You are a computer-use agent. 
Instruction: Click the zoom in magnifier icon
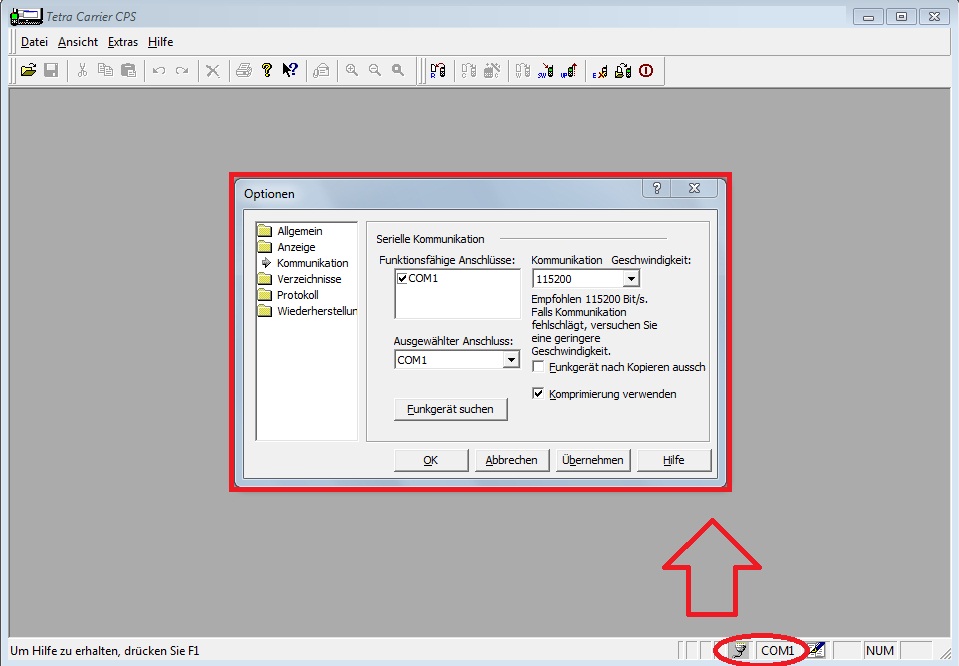pyautogui.click(x=352, y=70)
